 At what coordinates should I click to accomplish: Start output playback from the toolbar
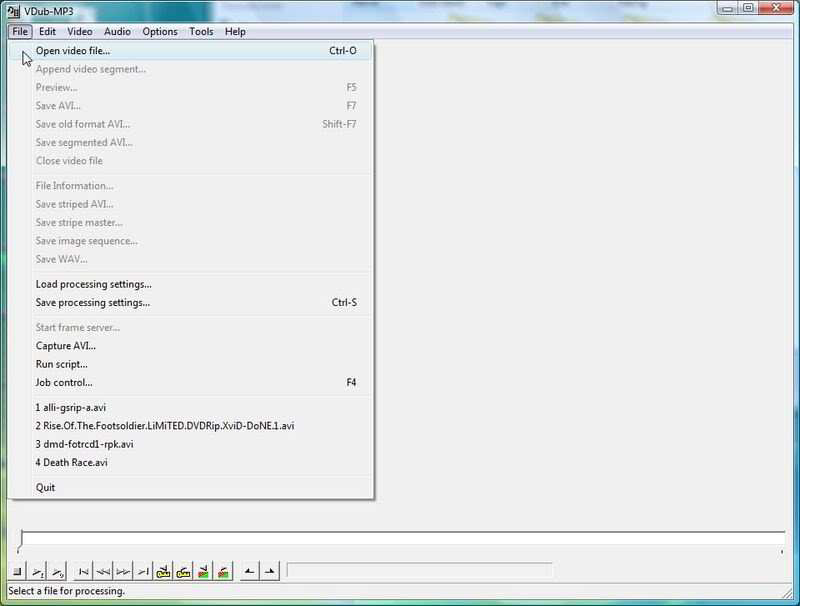pos(58,572)
